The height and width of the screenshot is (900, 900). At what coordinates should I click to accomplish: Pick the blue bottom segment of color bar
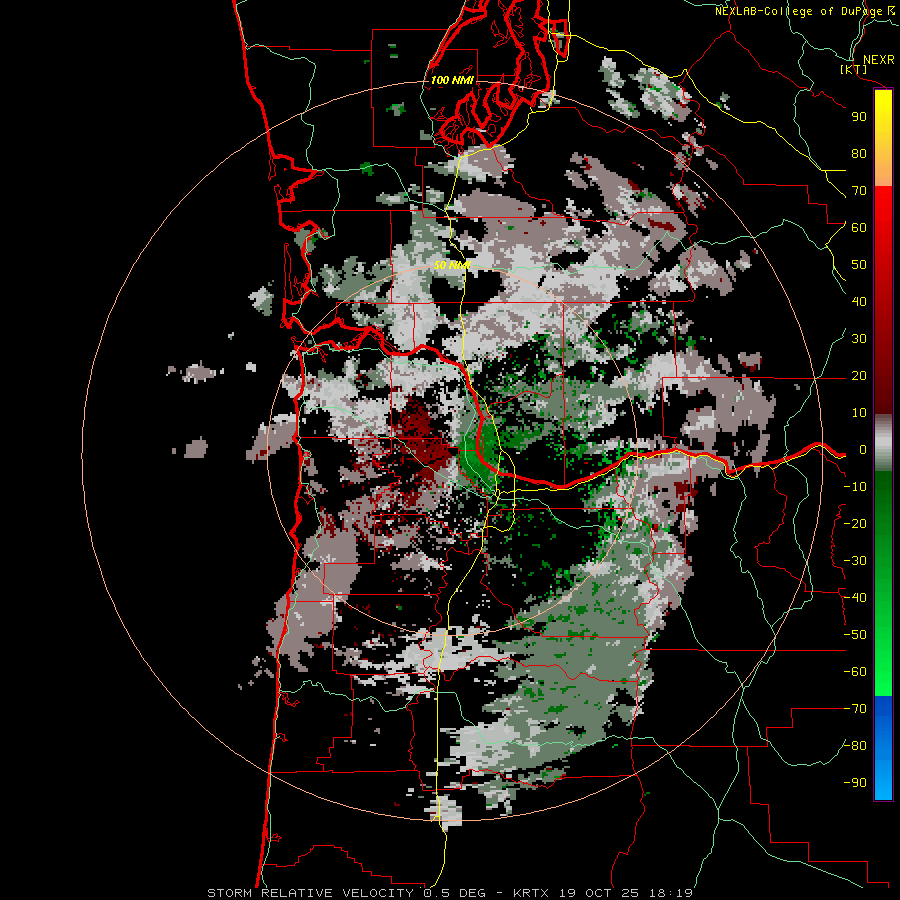point(883,747)
